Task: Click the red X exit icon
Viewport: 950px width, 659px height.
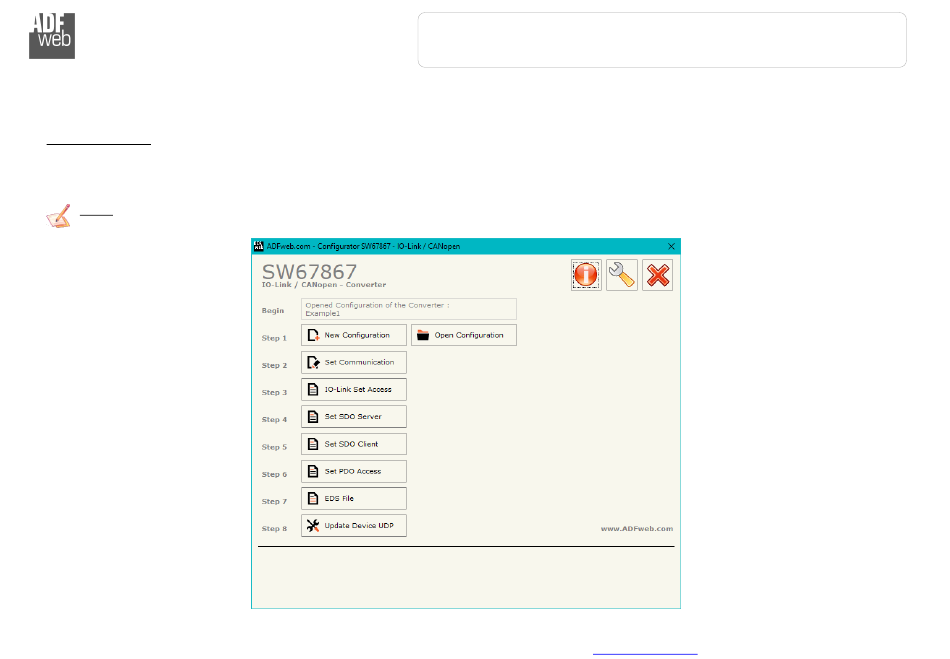Action: pos(657,275)
